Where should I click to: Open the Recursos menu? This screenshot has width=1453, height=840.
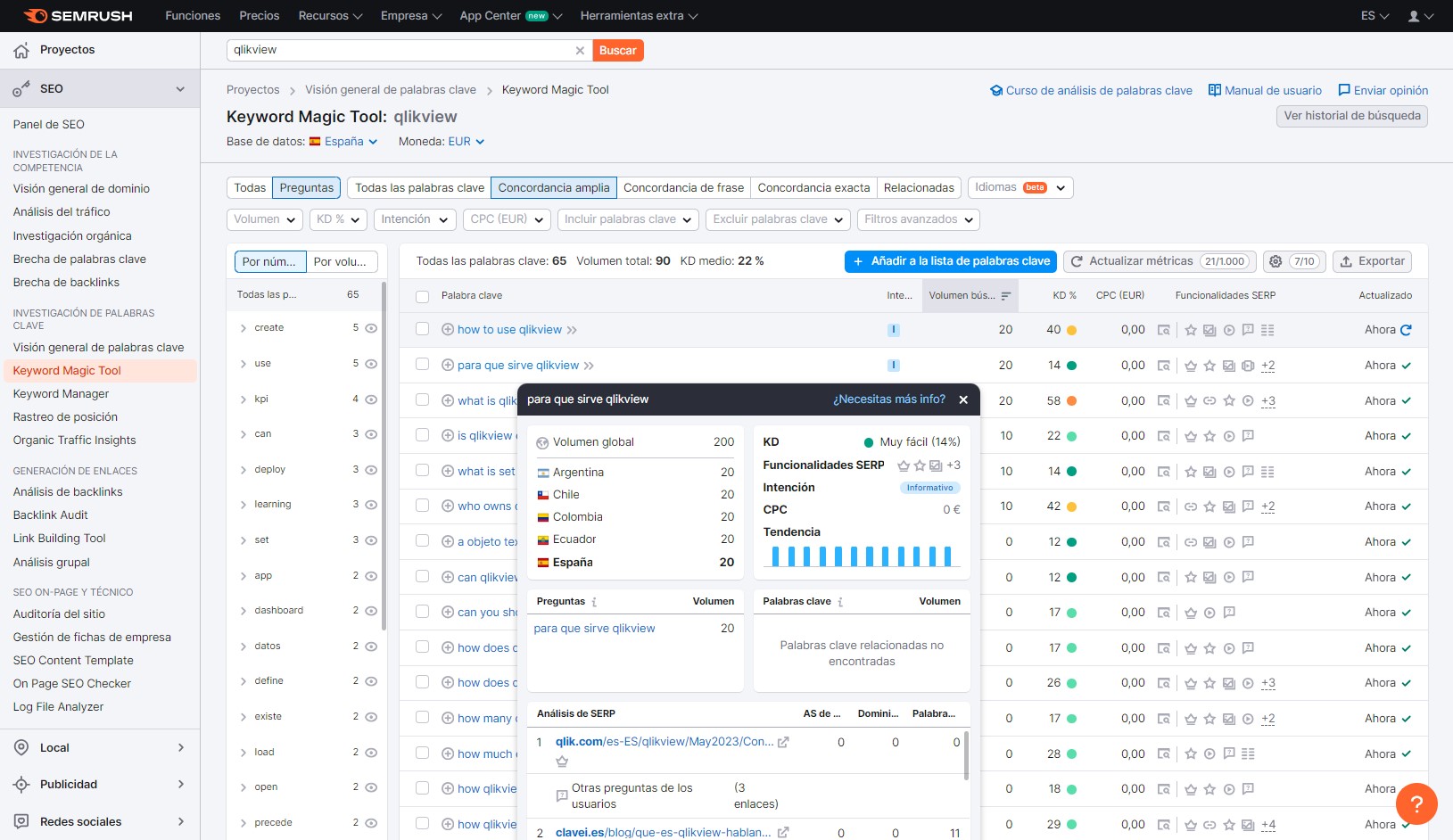(330, 16)
